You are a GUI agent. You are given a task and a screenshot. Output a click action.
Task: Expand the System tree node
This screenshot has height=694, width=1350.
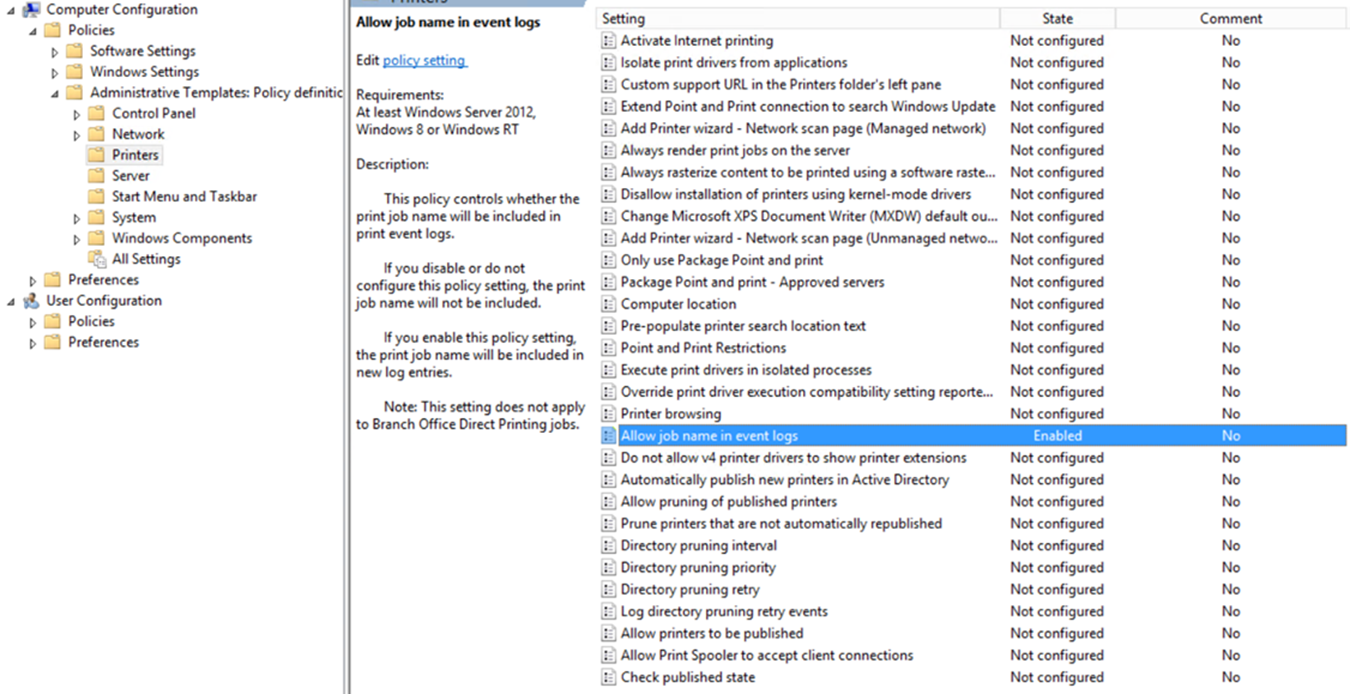click(77, 218)
